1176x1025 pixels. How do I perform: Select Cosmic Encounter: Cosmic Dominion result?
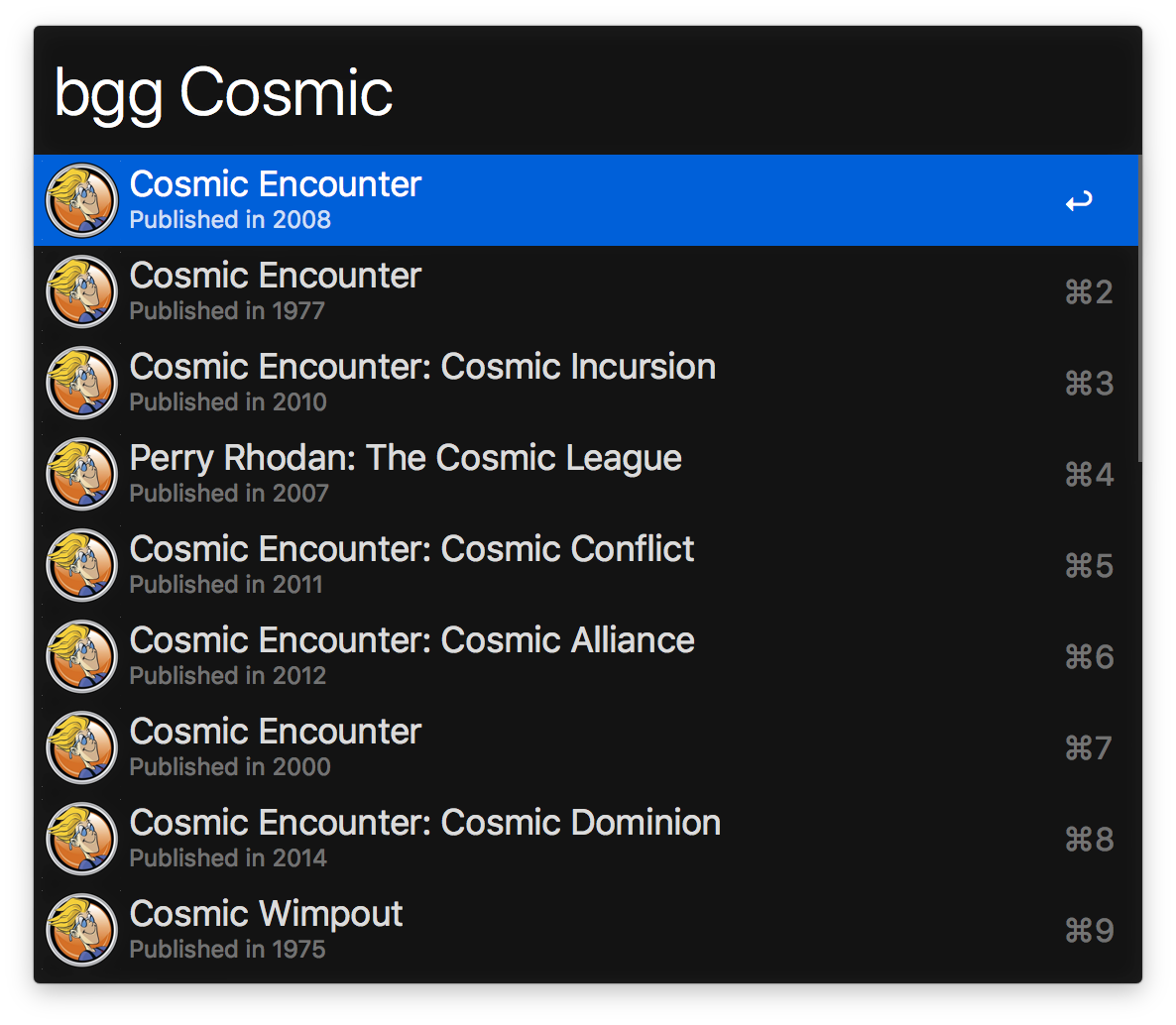click(586, 839)
